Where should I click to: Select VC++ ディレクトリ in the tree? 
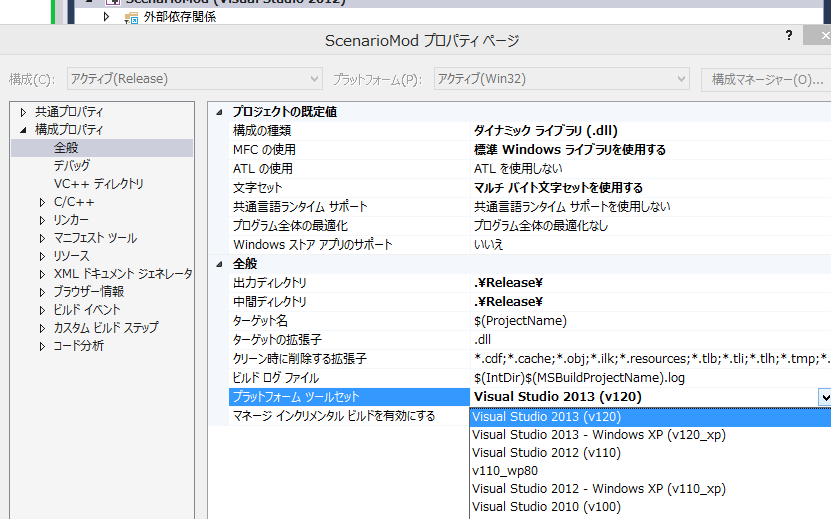click(x=98, y=184)
